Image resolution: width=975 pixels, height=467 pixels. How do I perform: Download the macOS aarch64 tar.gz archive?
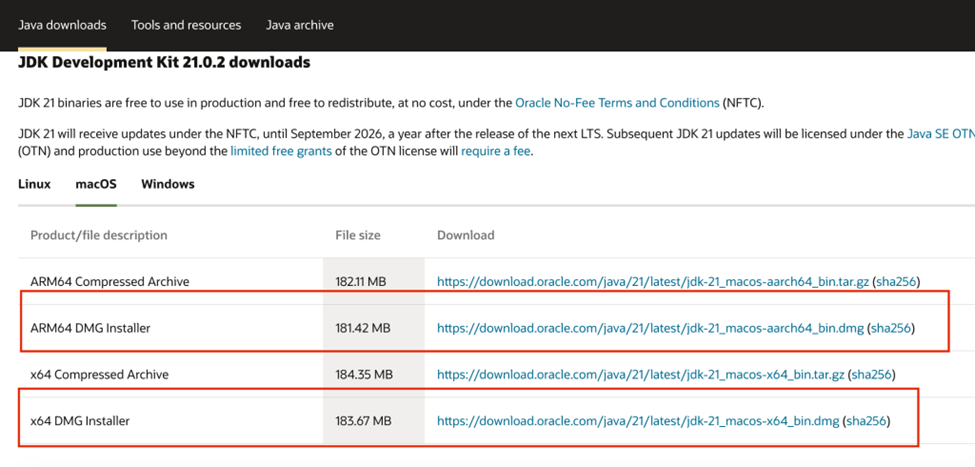[x=653, y=282]
